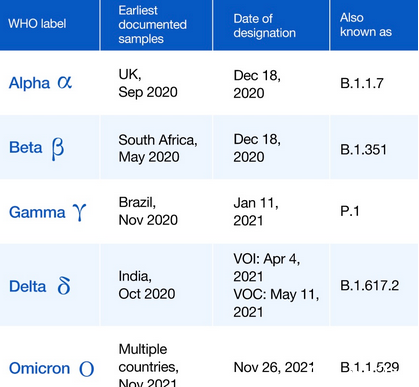Open the Beta variant link
This screenshot has height=387, width=419.
coord(26,147)
